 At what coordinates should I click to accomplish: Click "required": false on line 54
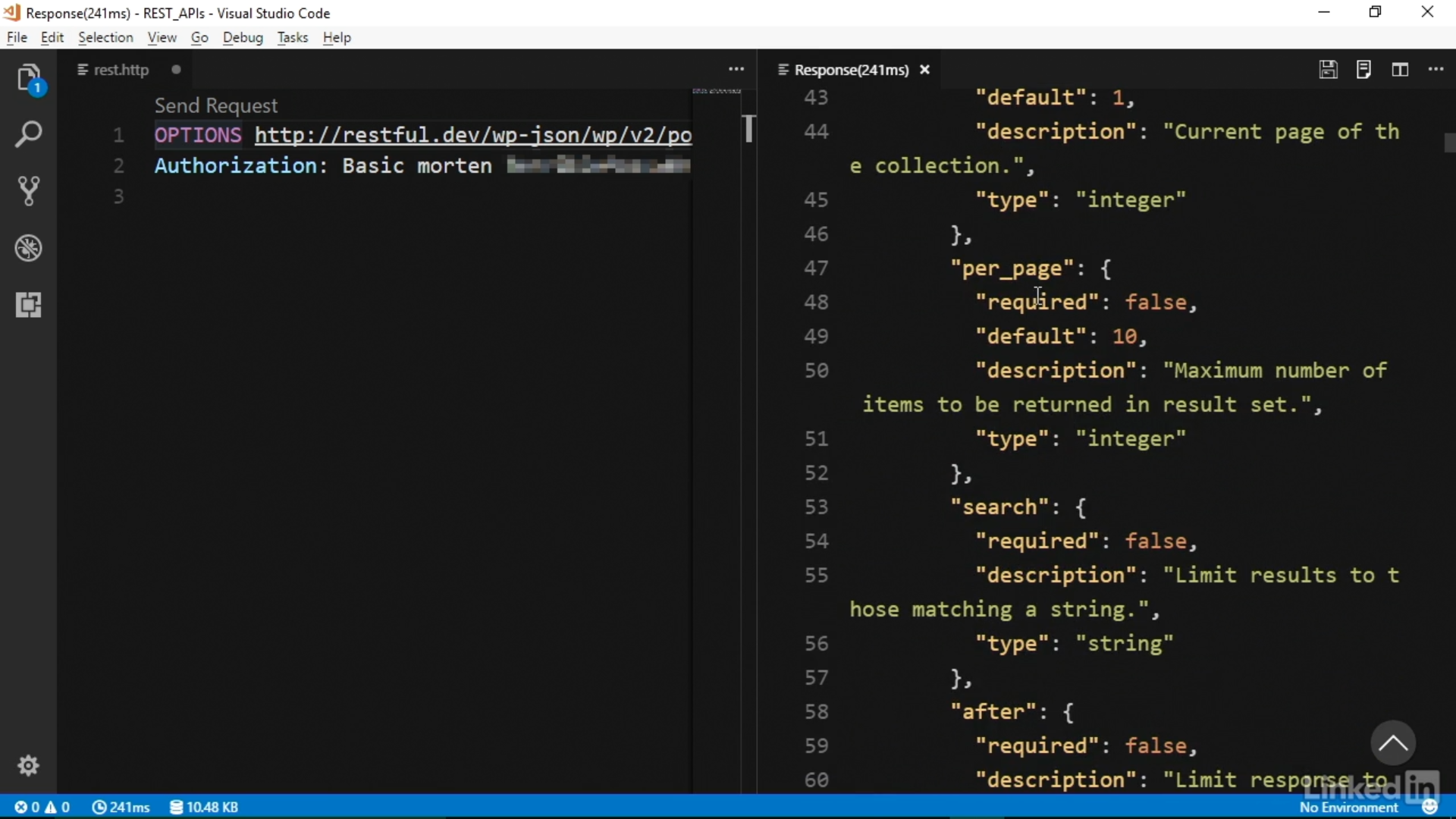[x=1086, y=541]
